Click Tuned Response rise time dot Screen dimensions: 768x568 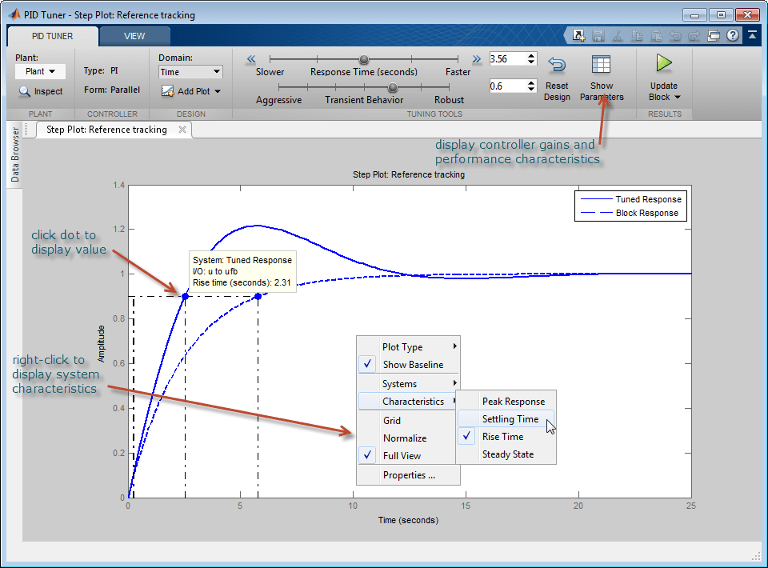click(185, 296)
